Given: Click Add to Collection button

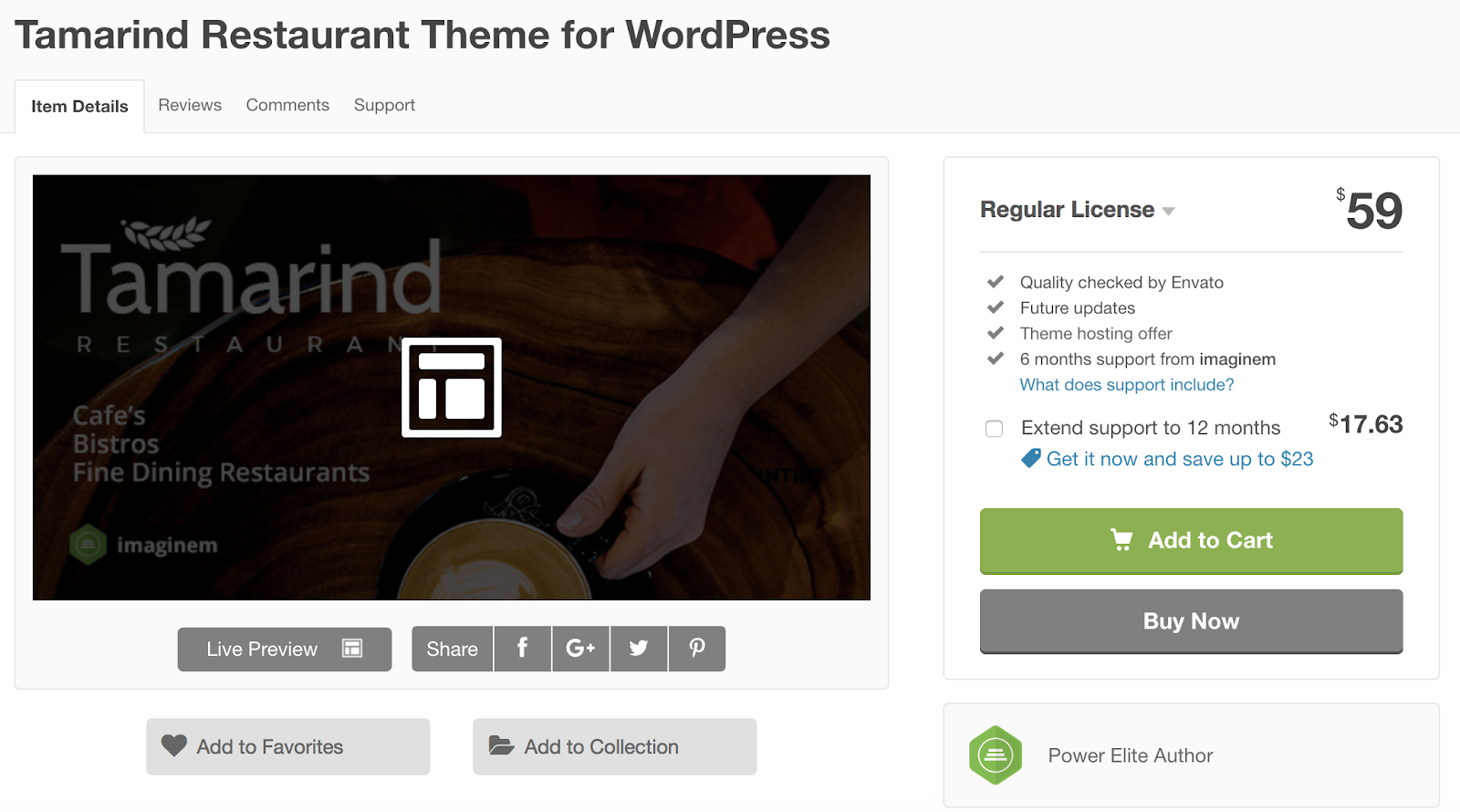Looking at the screenshot, I should click(x=614, y=746).
